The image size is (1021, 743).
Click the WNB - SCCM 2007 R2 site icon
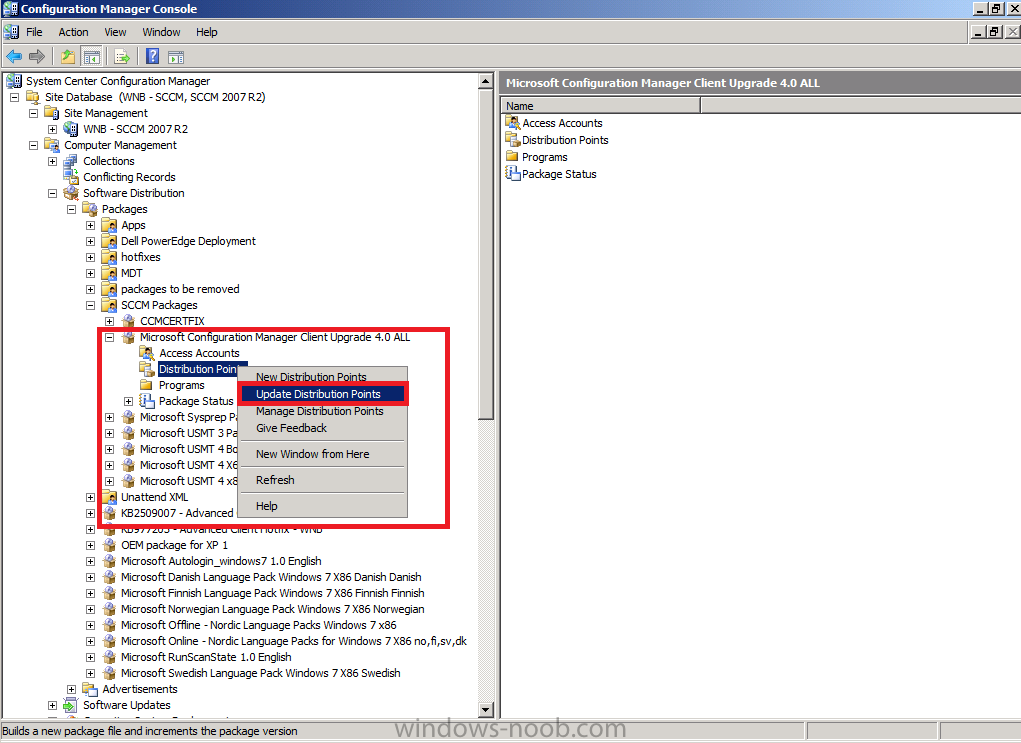pos(71,129)
